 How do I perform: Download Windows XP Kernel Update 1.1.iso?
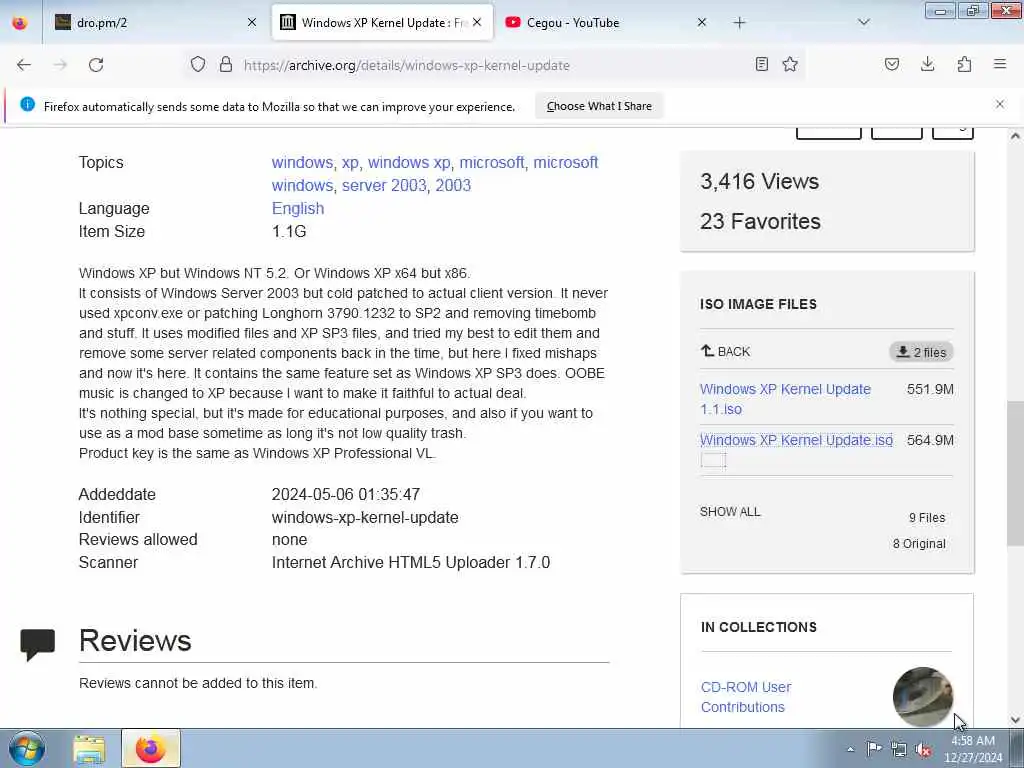(x=785, y=399)
